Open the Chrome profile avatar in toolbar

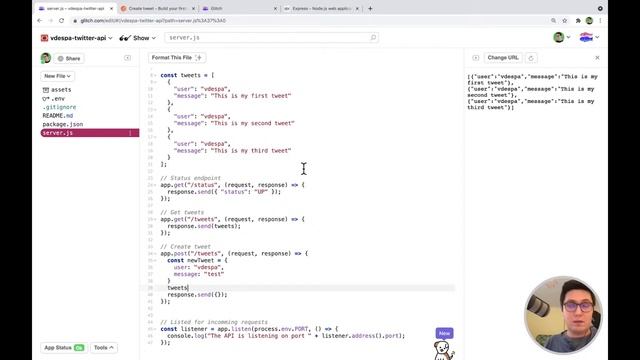click(x=589, y=20)
